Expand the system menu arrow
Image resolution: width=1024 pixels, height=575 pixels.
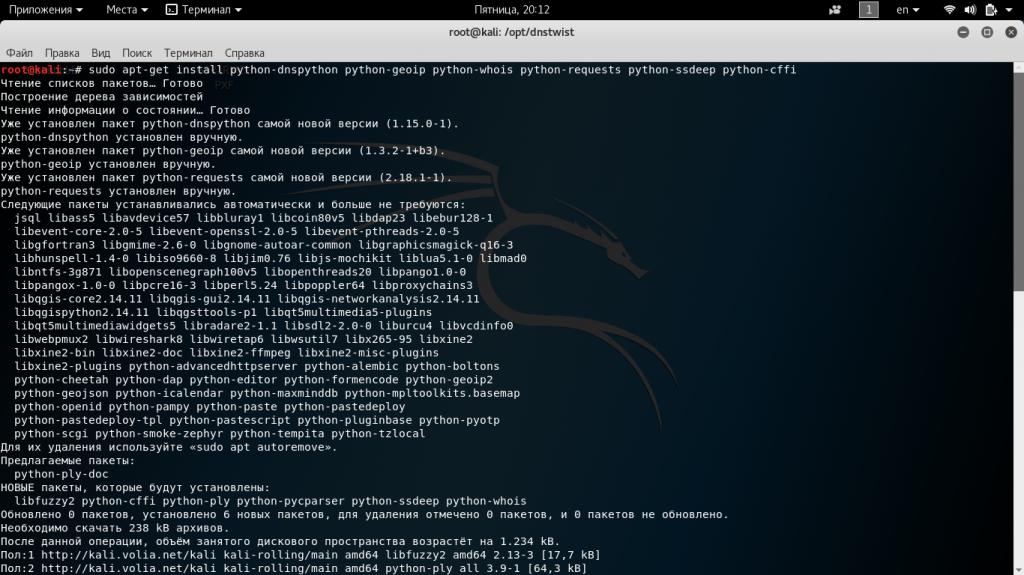1010,10
